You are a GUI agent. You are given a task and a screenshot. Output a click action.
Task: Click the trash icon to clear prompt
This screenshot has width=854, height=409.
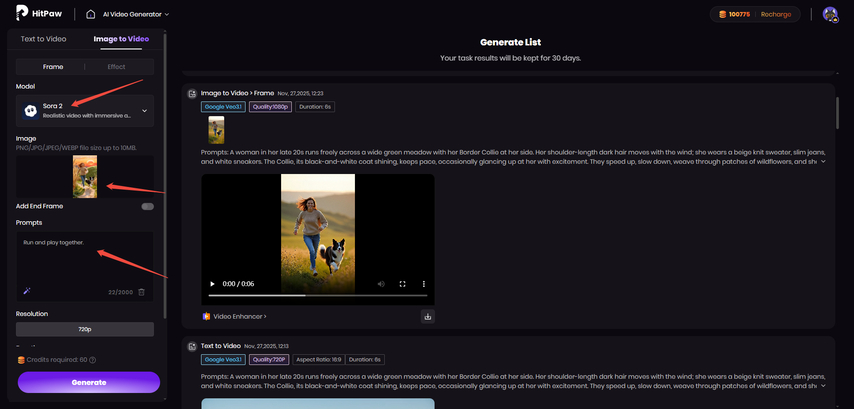[141, 291]
